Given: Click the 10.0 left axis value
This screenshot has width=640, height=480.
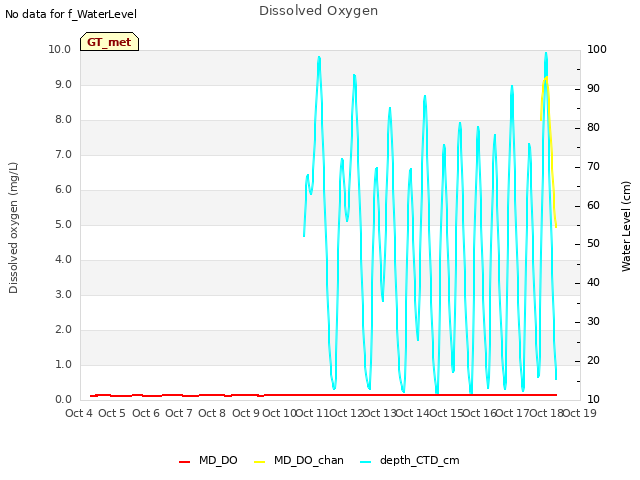Looking at the screenshot, I should (60, 49).
